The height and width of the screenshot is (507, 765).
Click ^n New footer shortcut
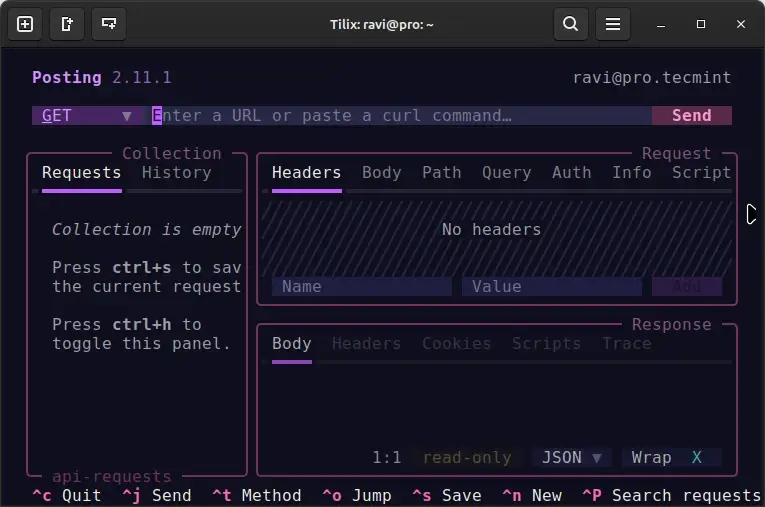[x=532, y=496]
